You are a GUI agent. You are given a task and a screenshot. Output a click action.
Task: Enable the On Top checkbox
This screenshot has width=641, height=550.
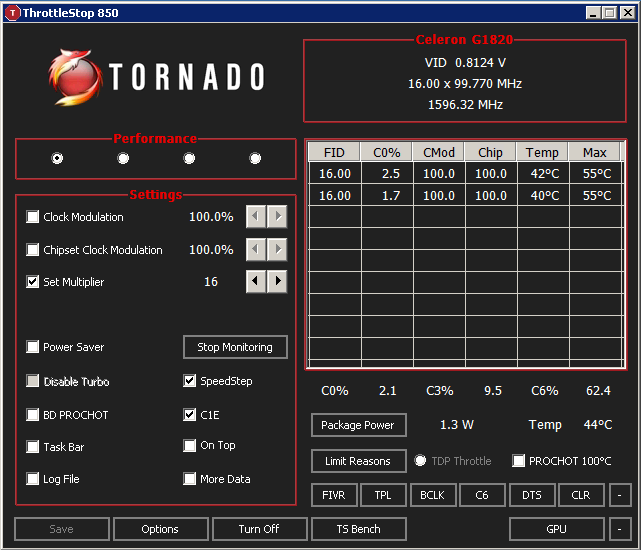pyautogui.click(x=189, y=445)
